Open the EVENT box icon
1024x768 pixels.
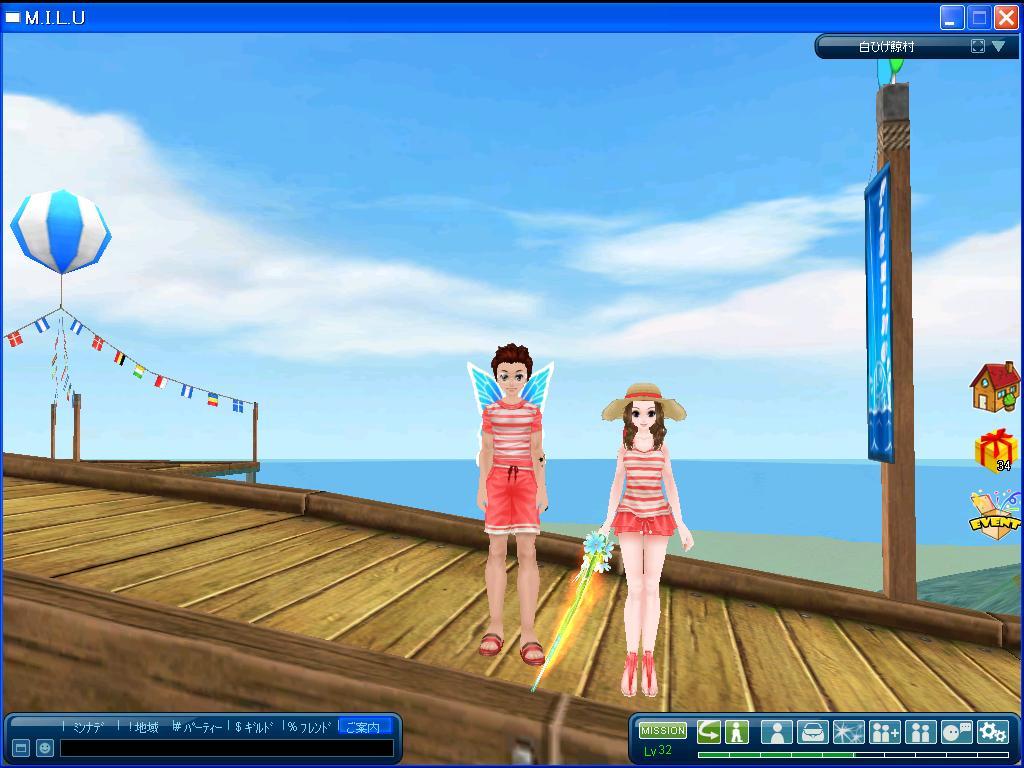[x=995, y=514]
